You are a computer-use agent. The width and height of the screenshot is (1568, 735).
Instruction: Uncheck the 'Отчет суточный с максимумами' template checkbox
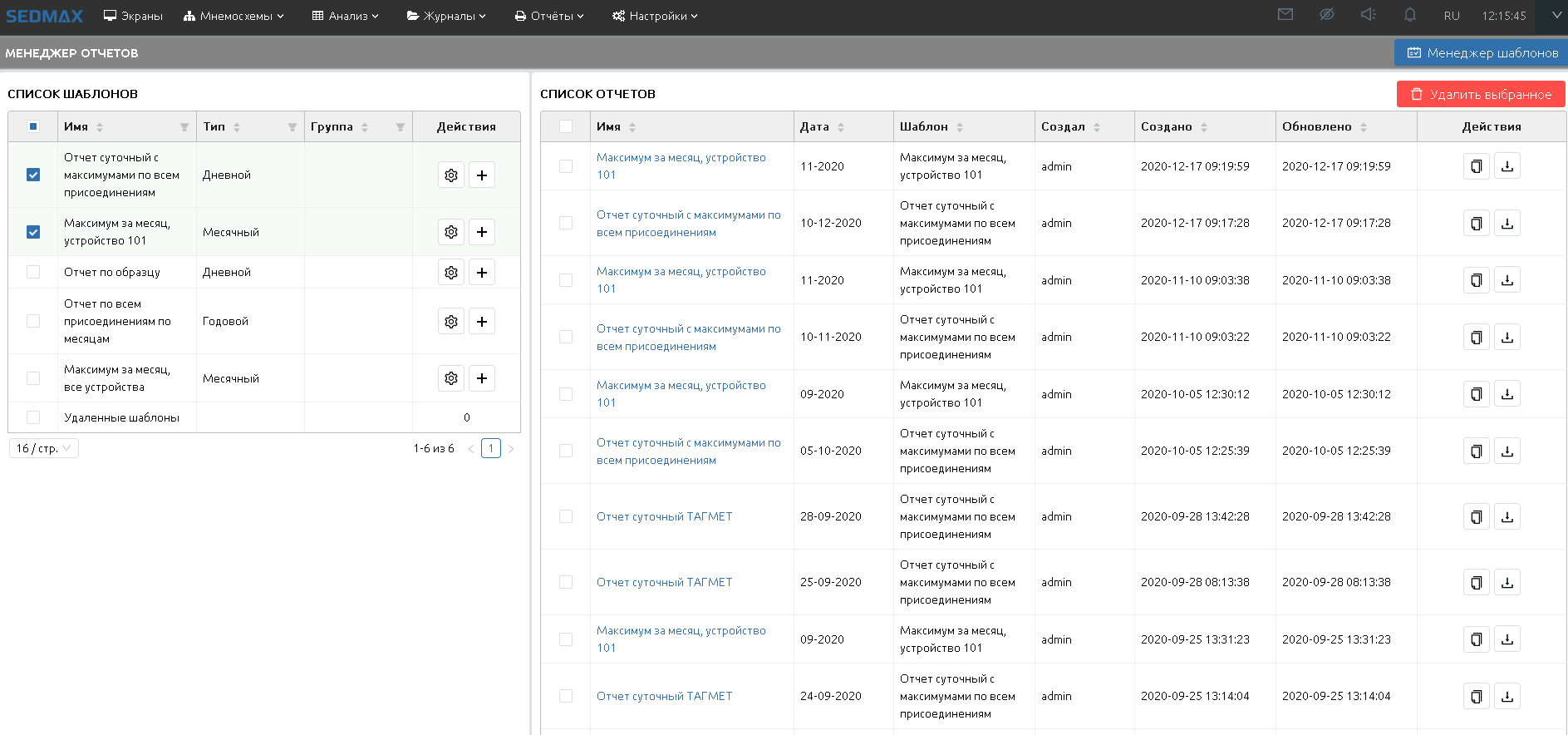click(x=33, y=175)
